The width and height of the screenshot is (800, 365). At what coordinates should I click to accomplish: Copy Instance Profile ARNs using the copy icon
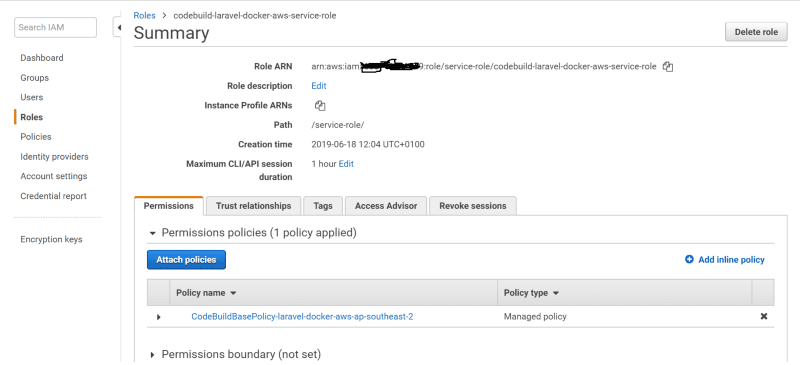tap(320, 106)
